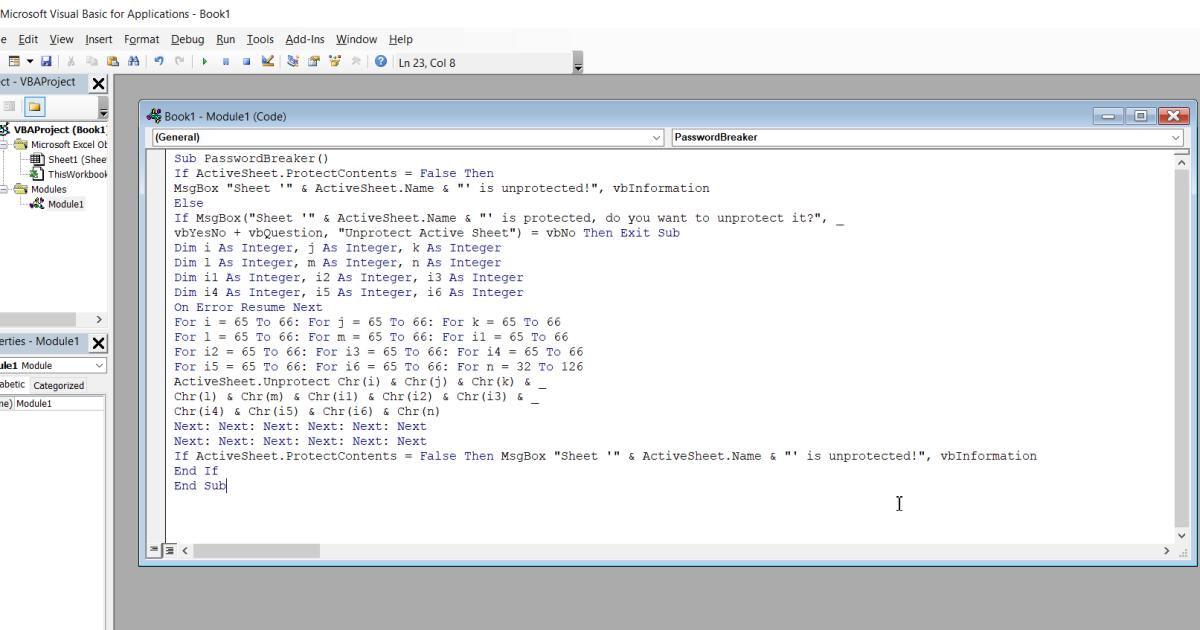Select Module1 in the project tree
1200x630 pixels.
click(66, 204)
